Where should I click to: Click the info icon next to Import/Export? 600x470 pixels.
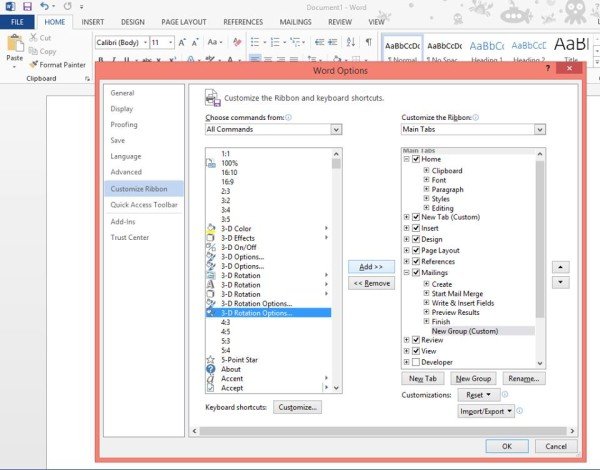(519, 411)
